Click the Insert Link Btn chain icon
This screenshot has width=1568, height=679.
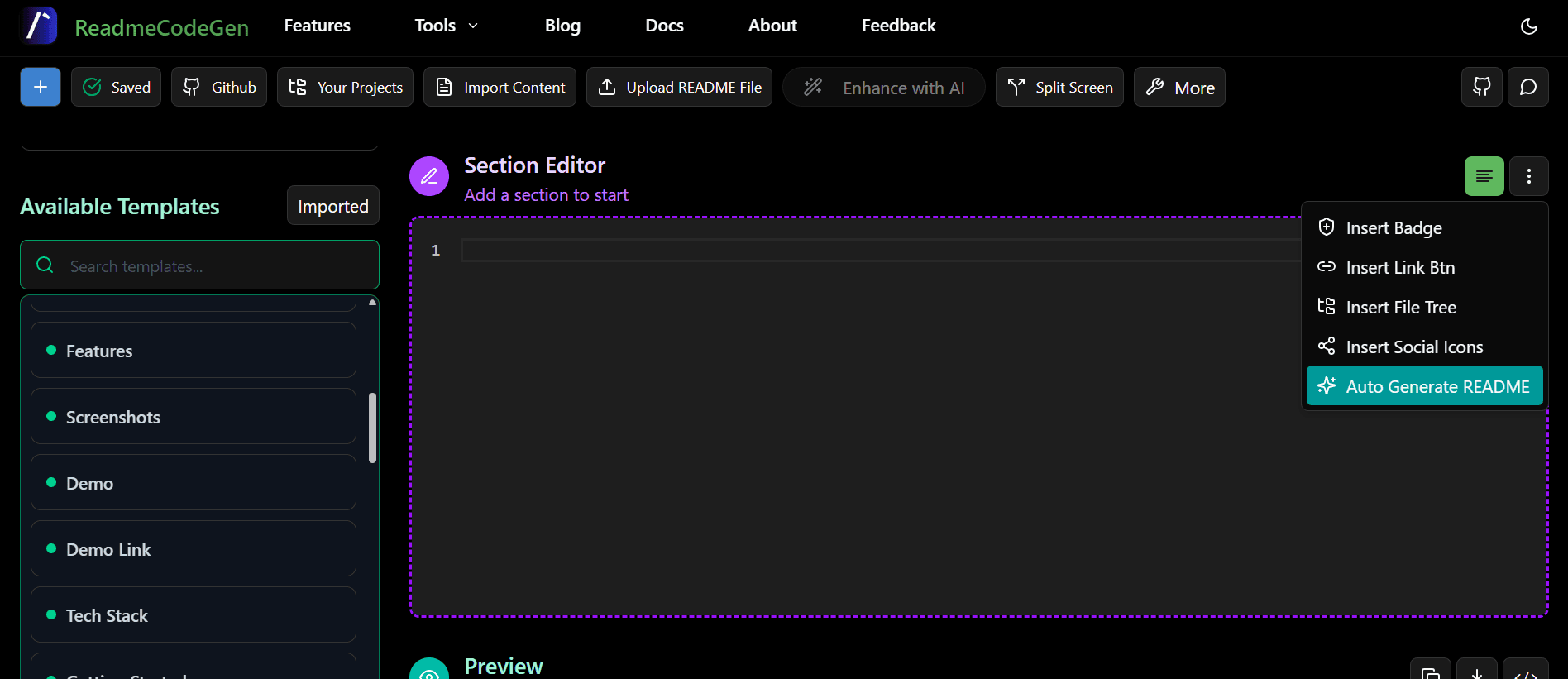point(1327,266)
